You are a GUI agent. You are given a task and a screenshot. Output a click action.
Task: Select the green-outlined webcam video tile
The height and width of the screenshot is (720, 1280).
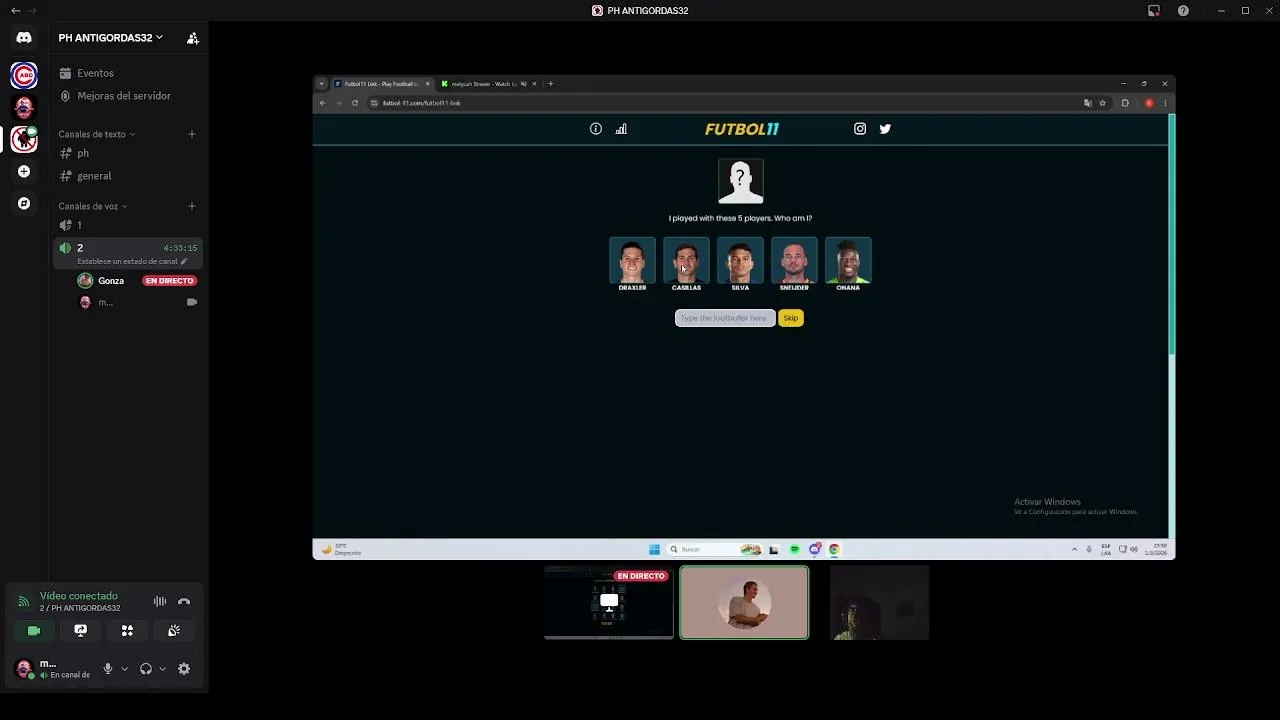[744, 602]
